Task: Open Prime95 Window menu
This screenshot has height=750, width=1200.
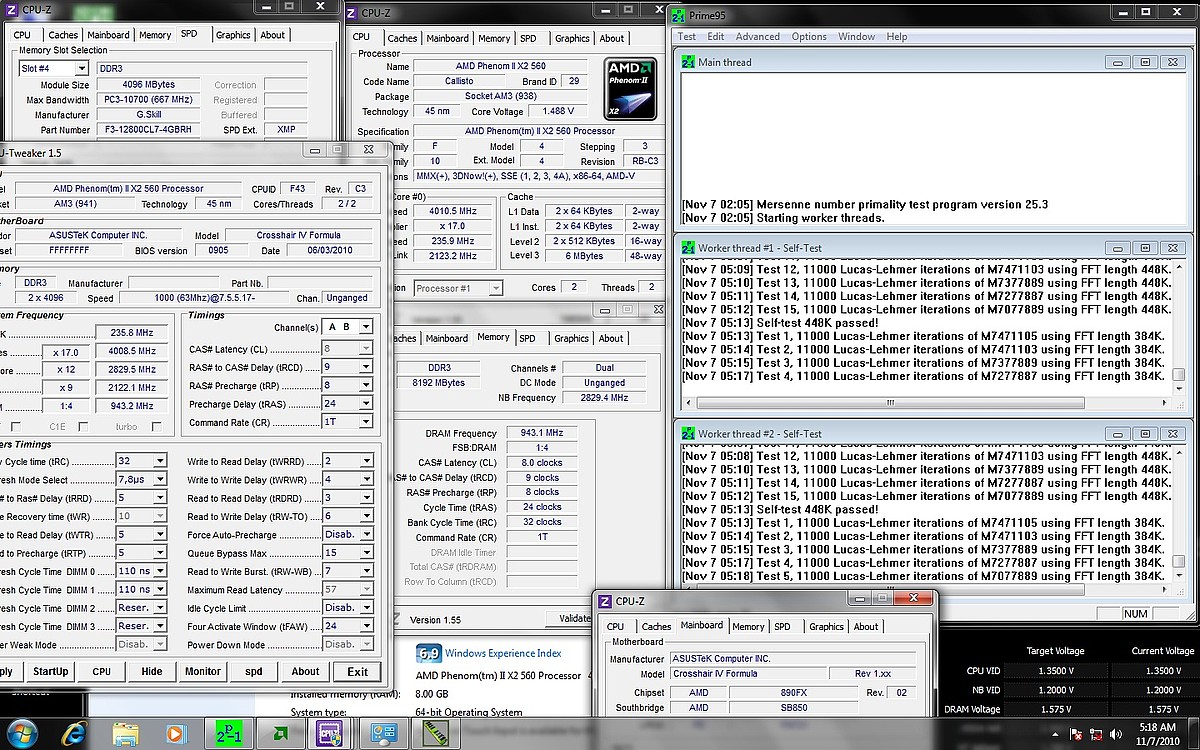Action: 856,37
